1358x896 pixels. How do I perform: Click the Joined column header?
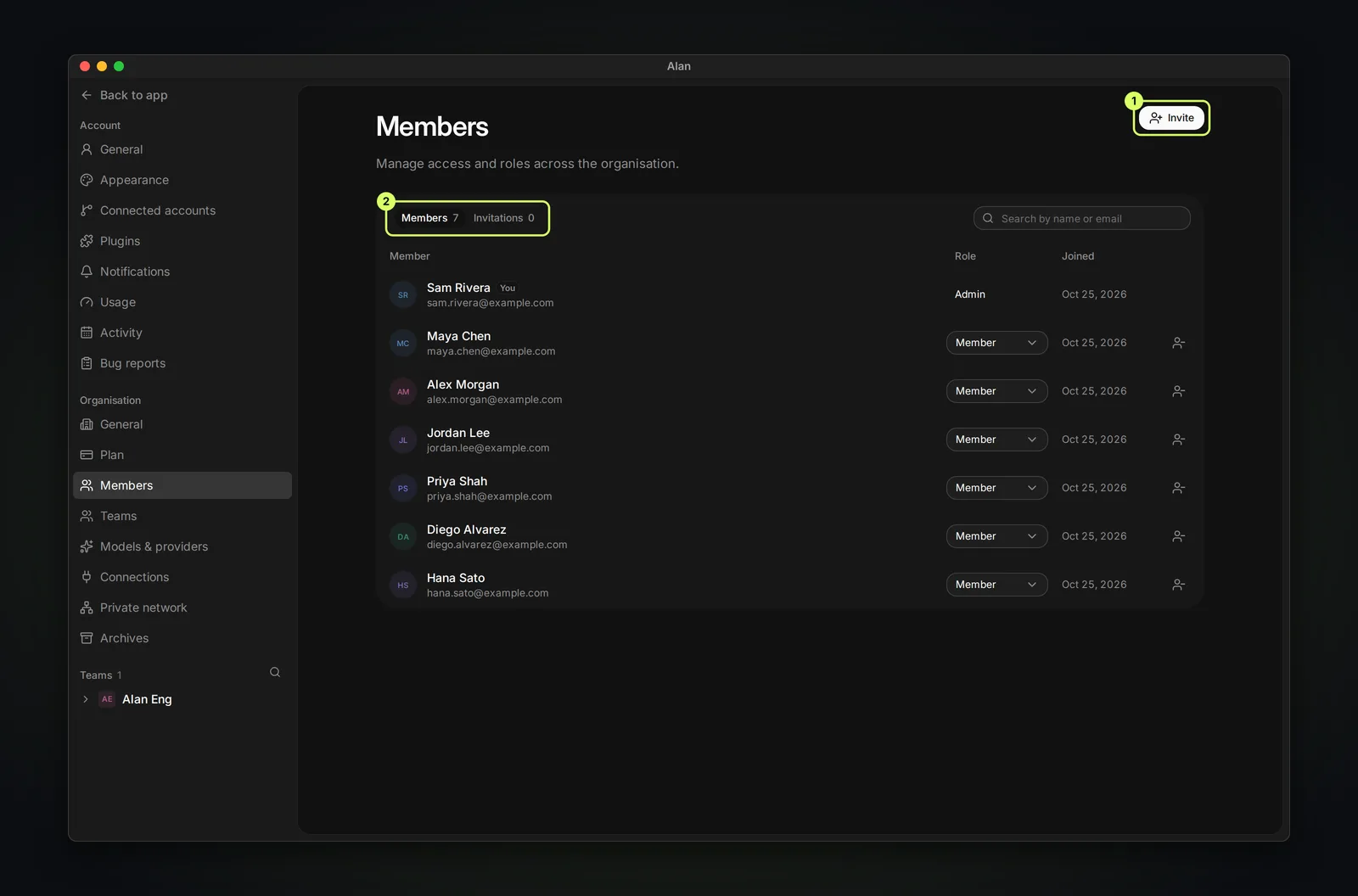(1078, 256)
